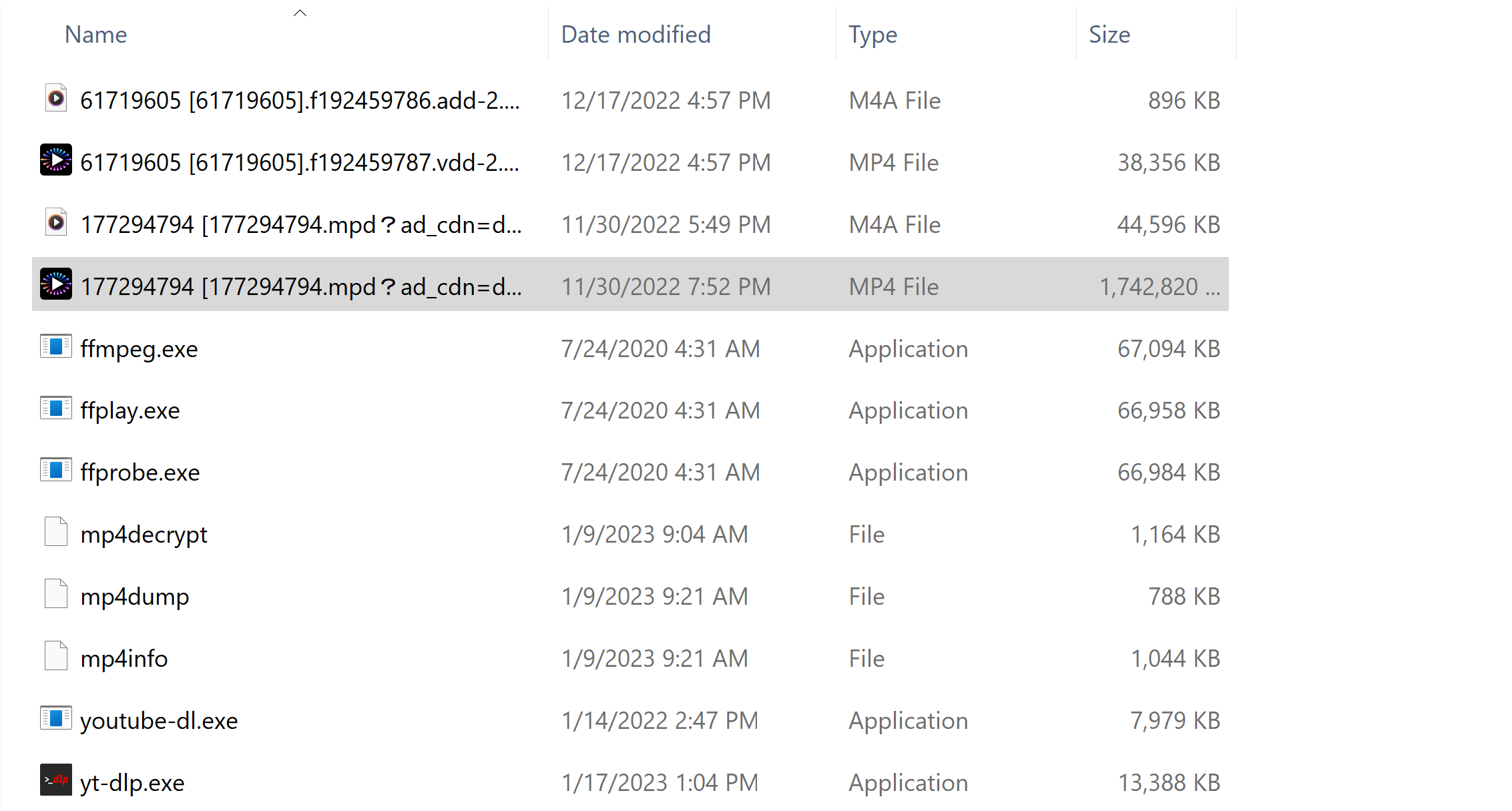Select the mp4dump file name
The width and height of the screenshot is (1512, 811).
[x=135, y=596]
